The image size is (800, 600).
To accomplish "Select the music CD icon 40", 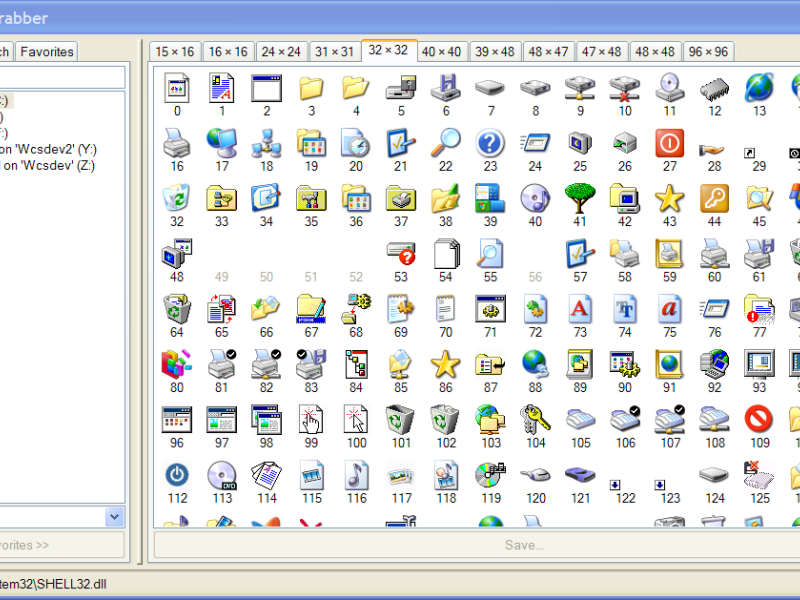I will (x=535, y=198).
